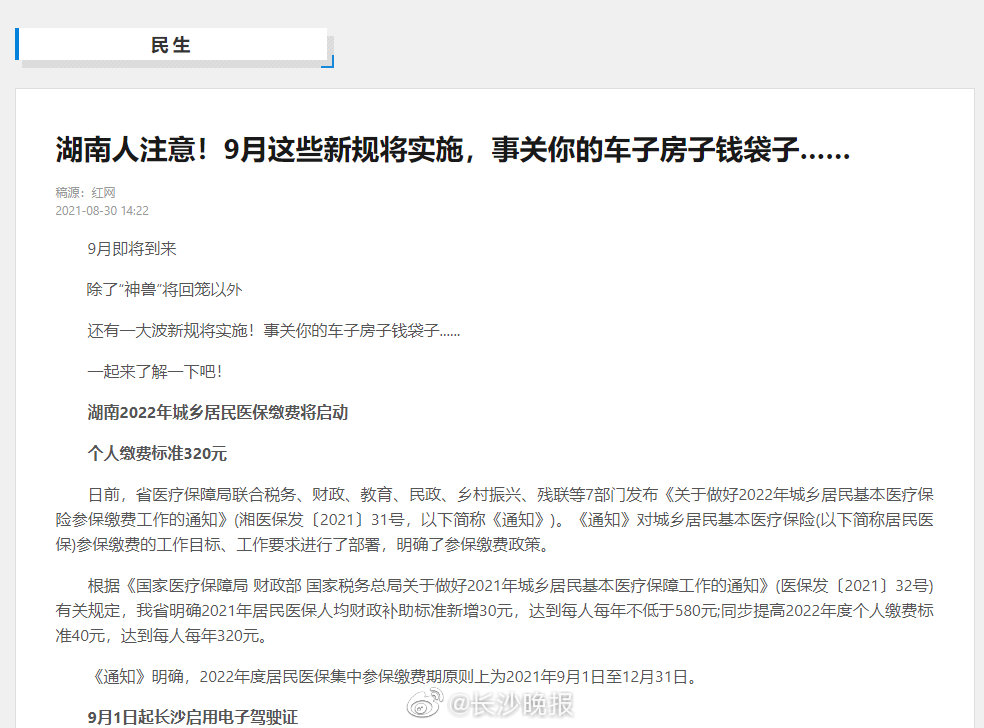This screenshot has height=728, width=984.
Task: Click subheading 湖南2022年城乡居民医保缴费将启动
Action: click(x=217, y=412)
